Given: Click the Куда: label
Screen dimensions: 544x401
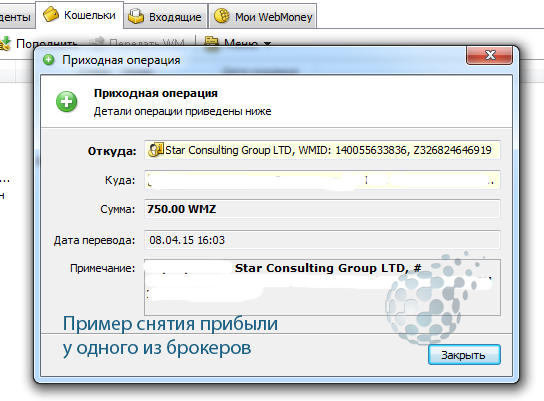Looking at the screenshot, I should (x=120, y=180).
